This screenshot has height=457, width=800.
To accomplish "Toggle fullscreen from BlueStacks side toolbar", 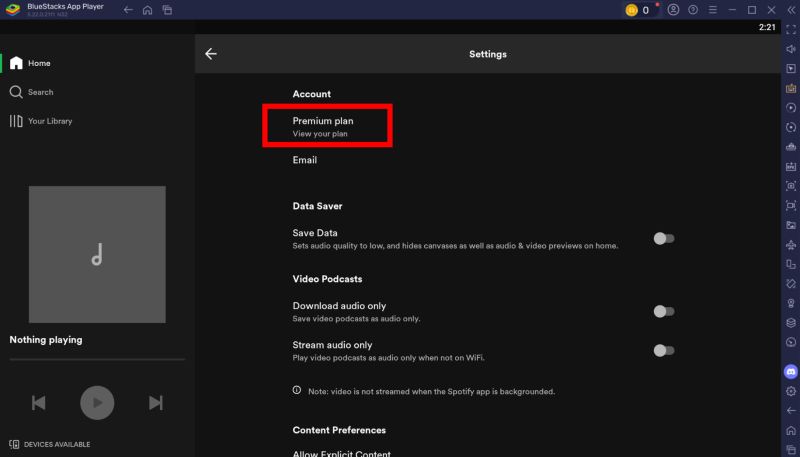I will (791, 30).
